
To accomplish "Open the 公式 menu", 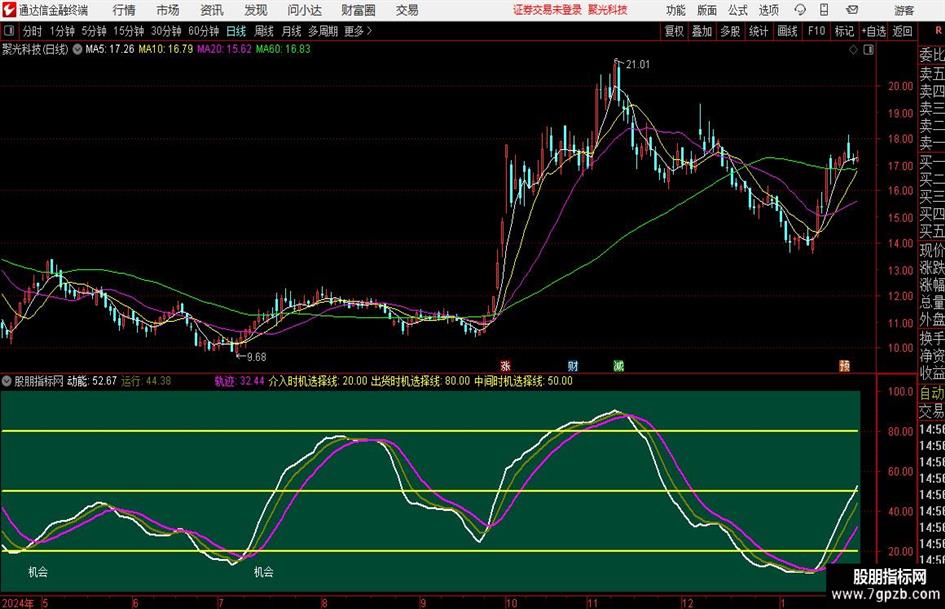I will pyautogui.click(x=737, y=10).
